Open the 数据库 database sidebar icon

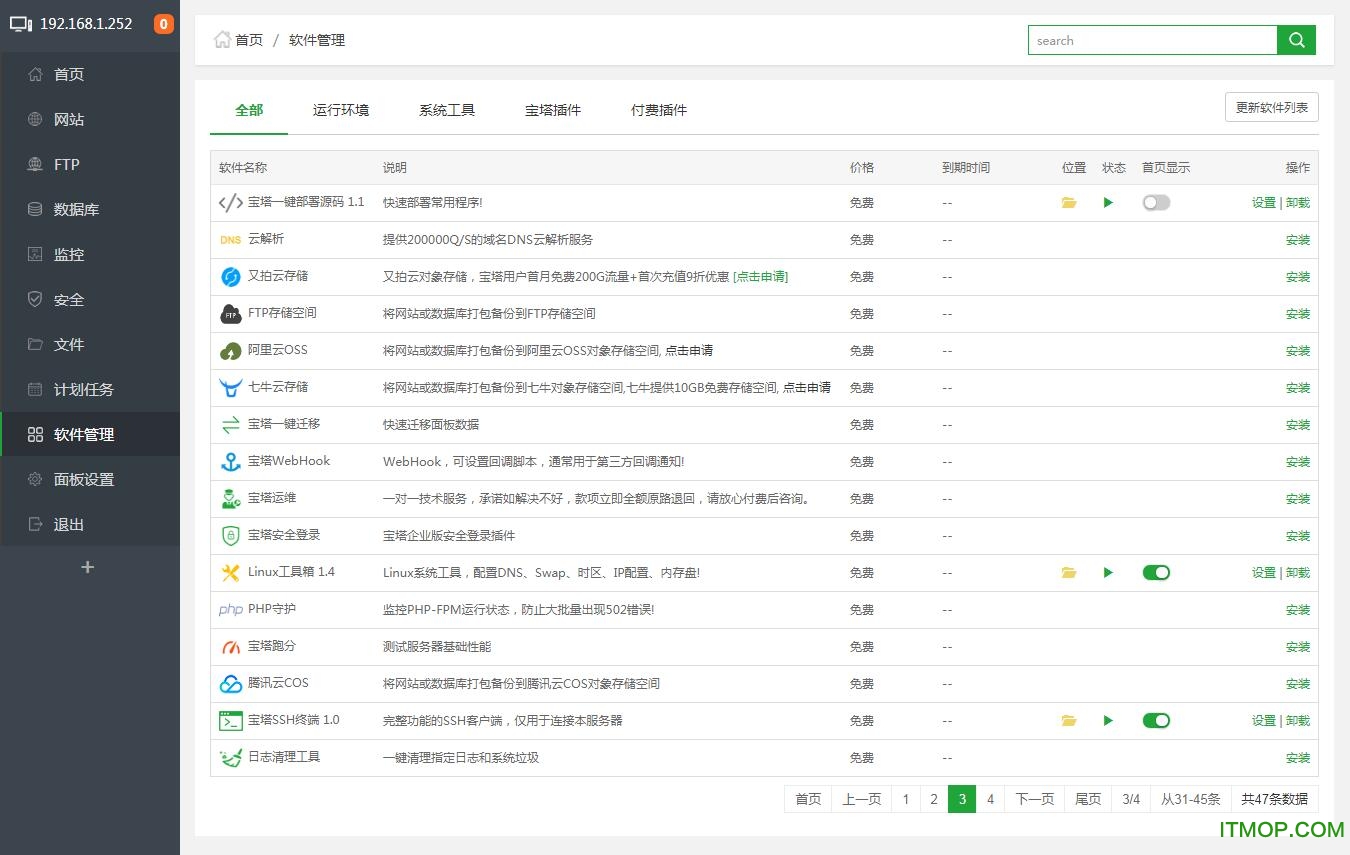38,209
